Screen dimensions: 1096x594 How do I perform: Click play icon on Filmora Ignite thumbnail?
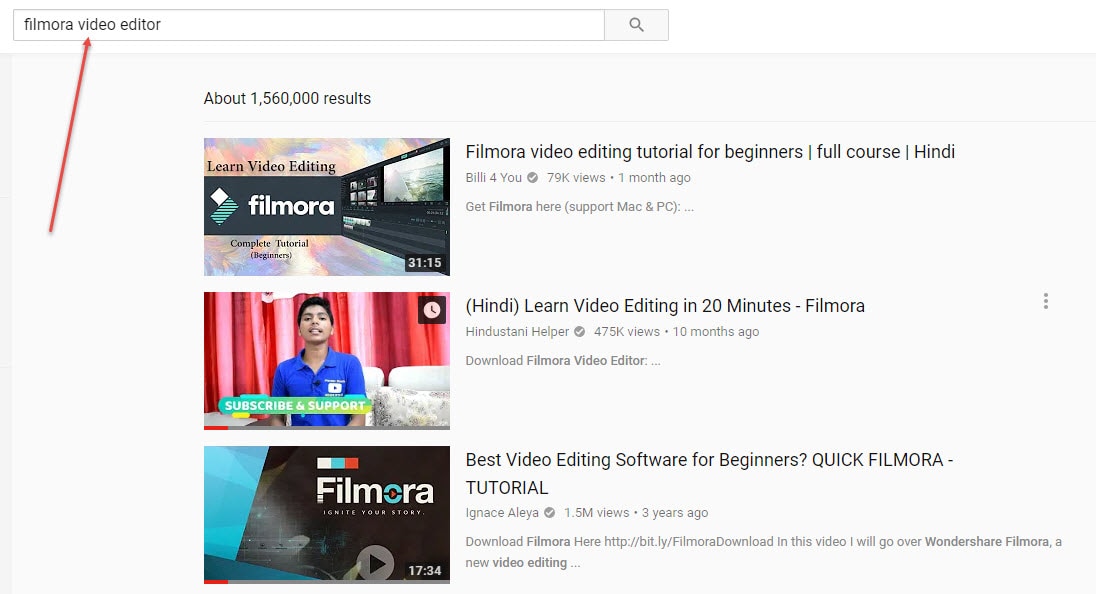(x=377, y=563)
